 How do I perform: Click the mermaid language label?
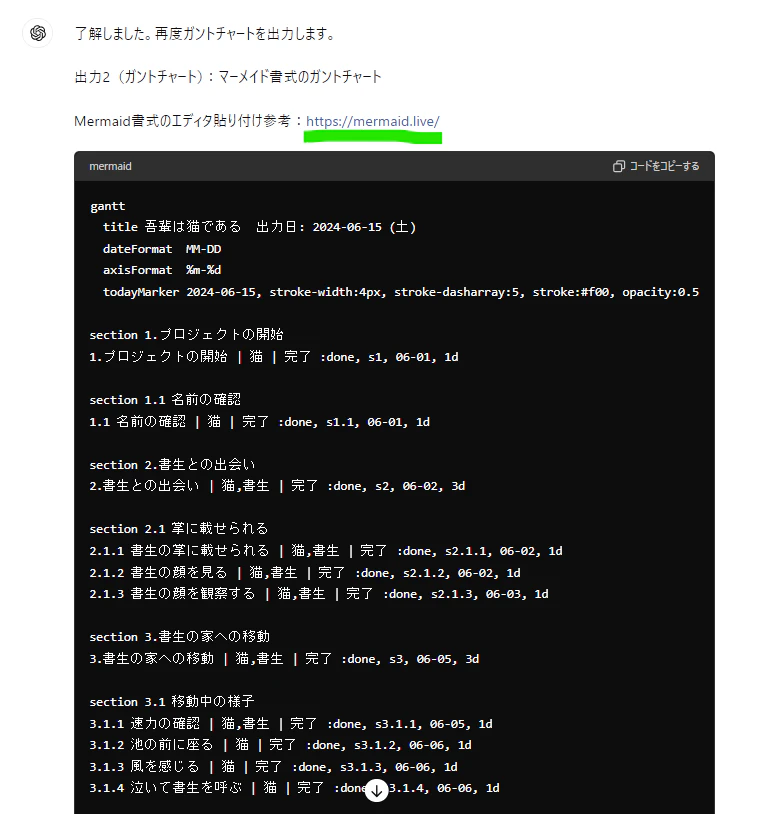pyautogui.click(x=111, y=166)
